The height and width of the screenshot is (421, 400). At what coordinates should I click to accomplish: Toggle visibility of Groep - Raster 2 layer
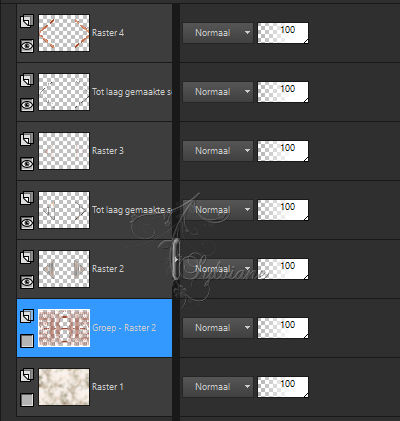pos(27,341)
